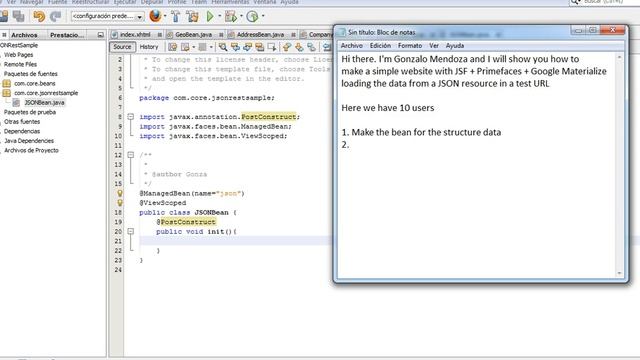Minimize the Archivos panel with its window icon

click(101, 35)
